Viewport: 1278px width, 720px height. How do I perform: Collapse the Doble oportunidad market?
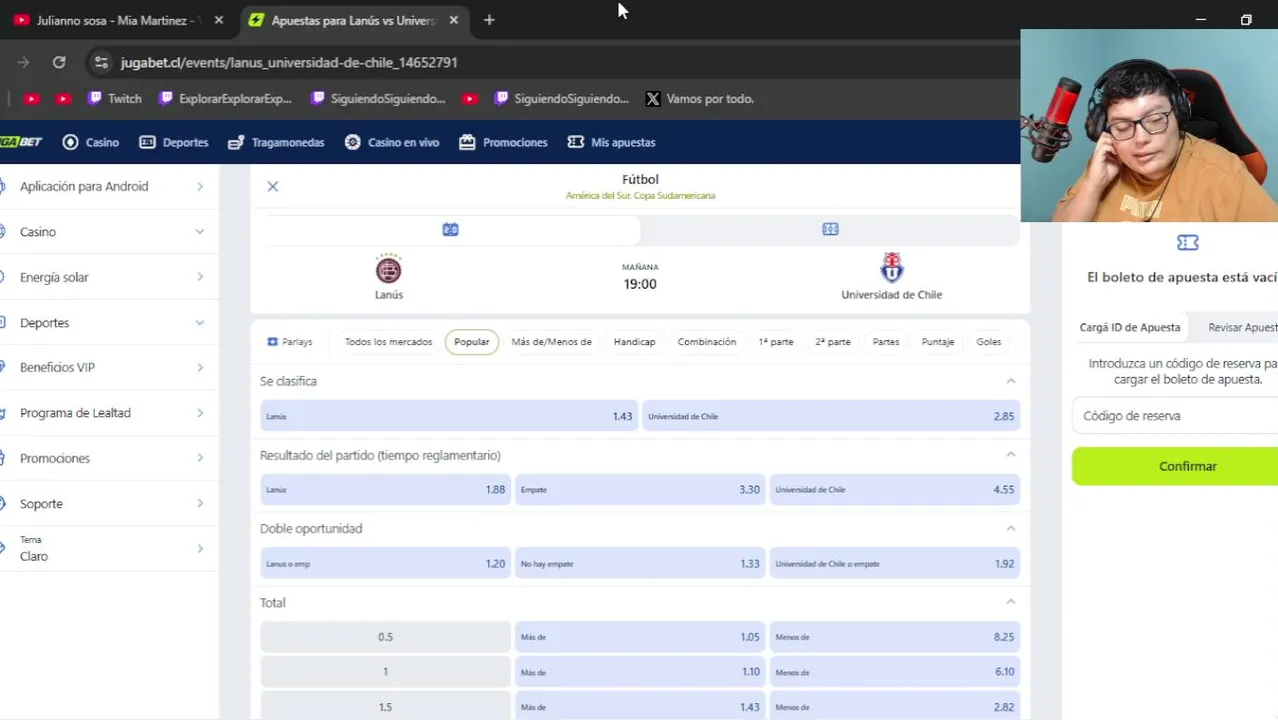point(1010,528)
